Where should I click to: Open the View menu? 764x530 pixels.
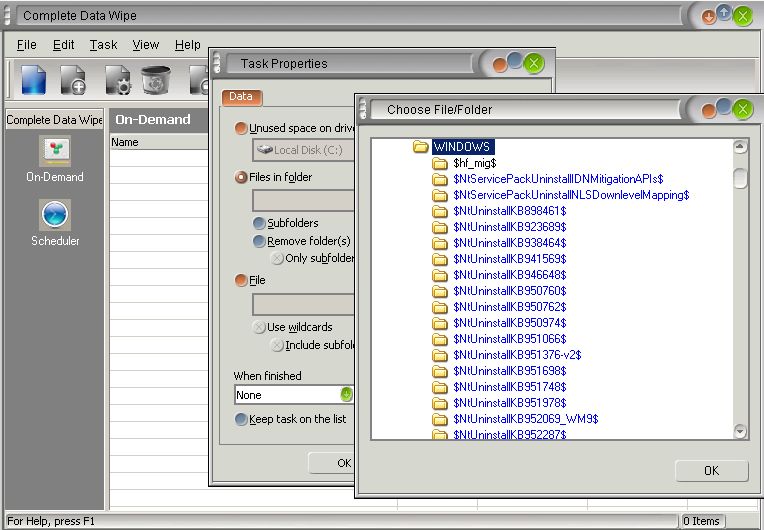(x=146, y=45)
